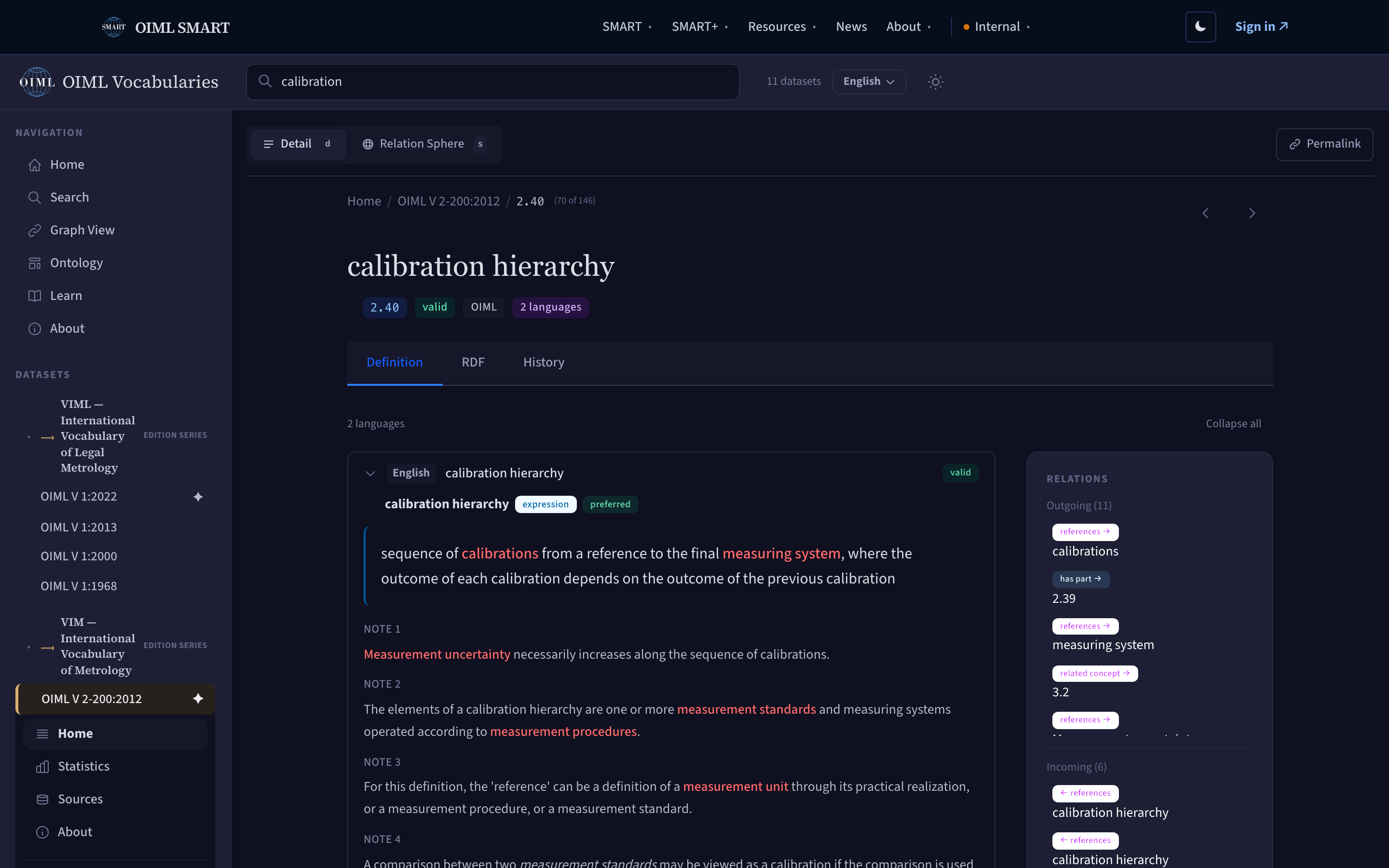Click the SMART globe logo icon

113,27
